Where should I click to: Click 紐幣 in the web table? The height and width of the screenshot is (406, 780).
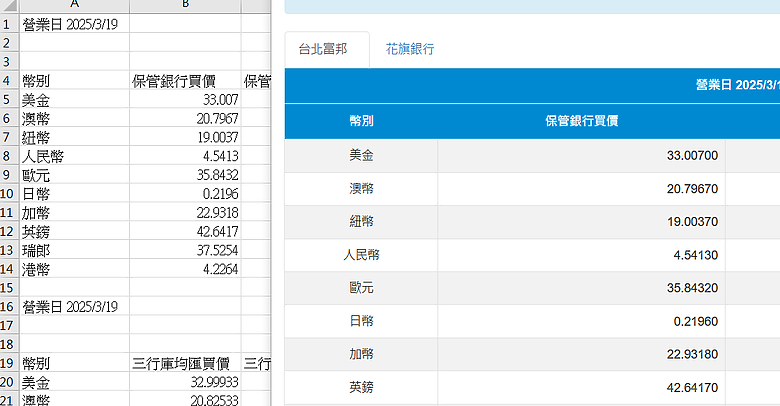[x=361, y=221]
